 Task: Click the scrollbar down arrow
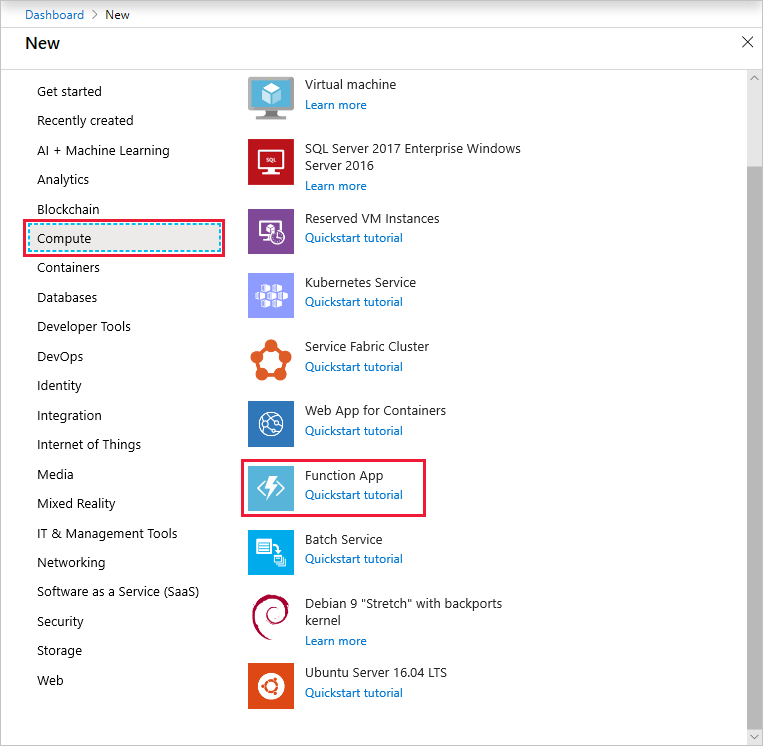[754, 737]
